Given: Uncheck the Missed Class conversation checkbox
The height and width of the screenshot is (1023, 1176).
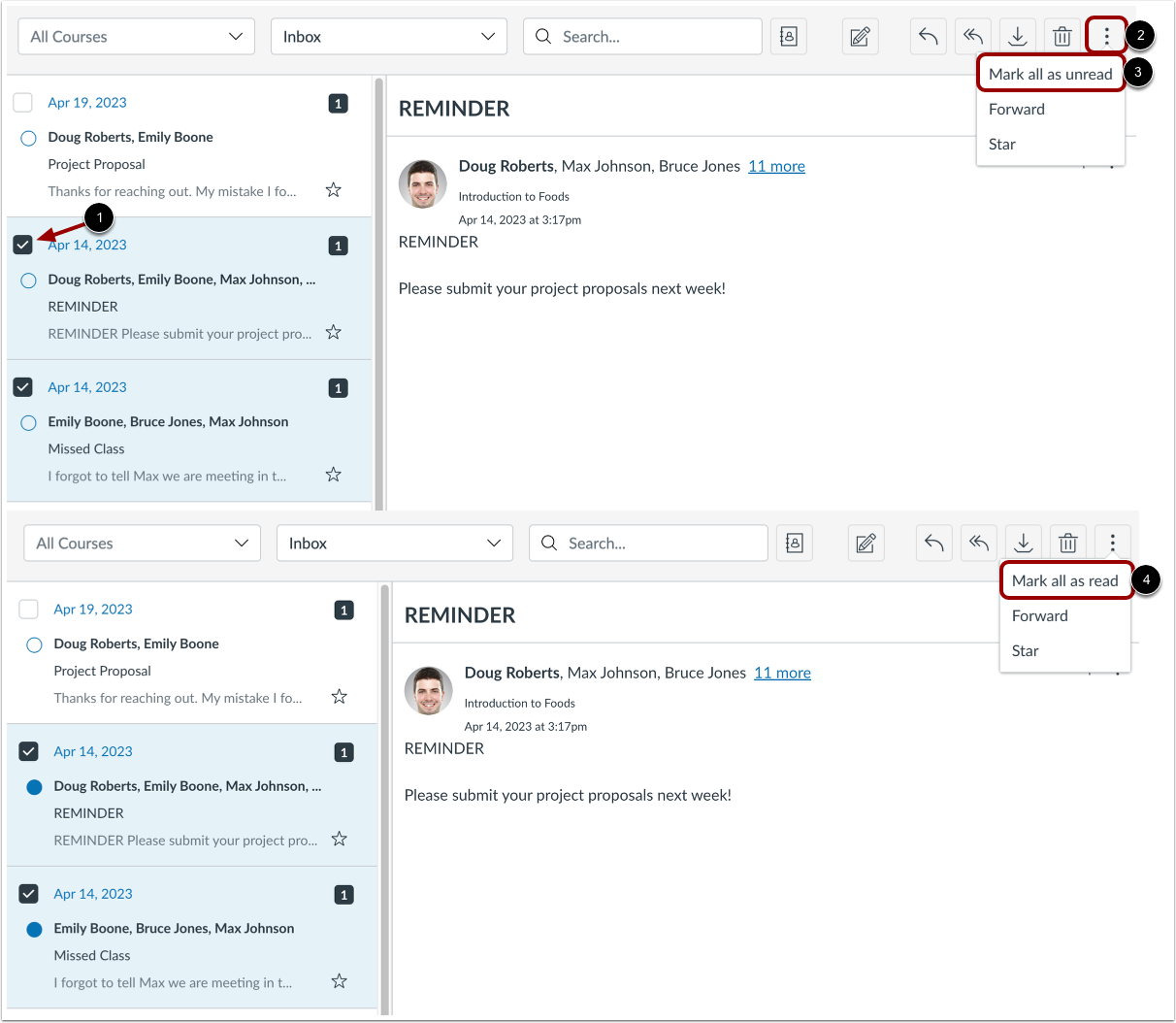Looking at the screenshot, I should [x=22, y=387].
